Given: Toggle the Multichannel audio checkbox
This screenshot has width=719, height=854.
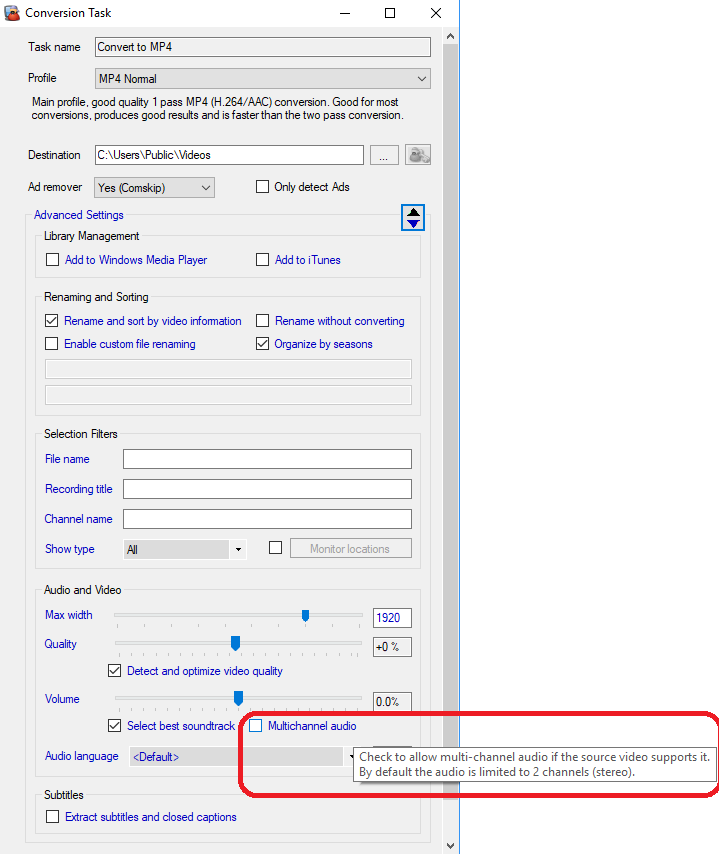Looking at the screenshot, I should tap(256, 726).
